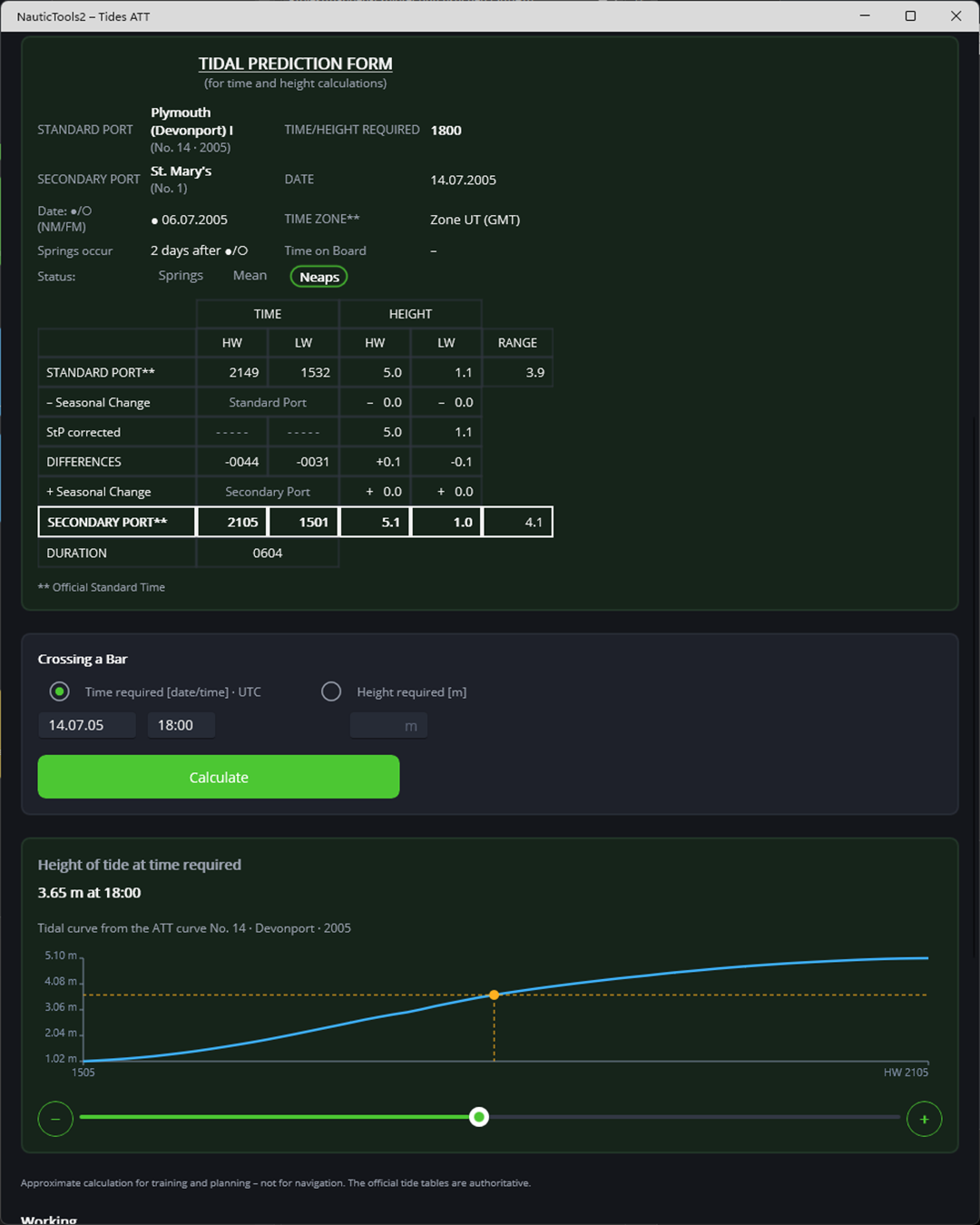Click the time zone value Zone UT (GMT)

pos(475,220)
